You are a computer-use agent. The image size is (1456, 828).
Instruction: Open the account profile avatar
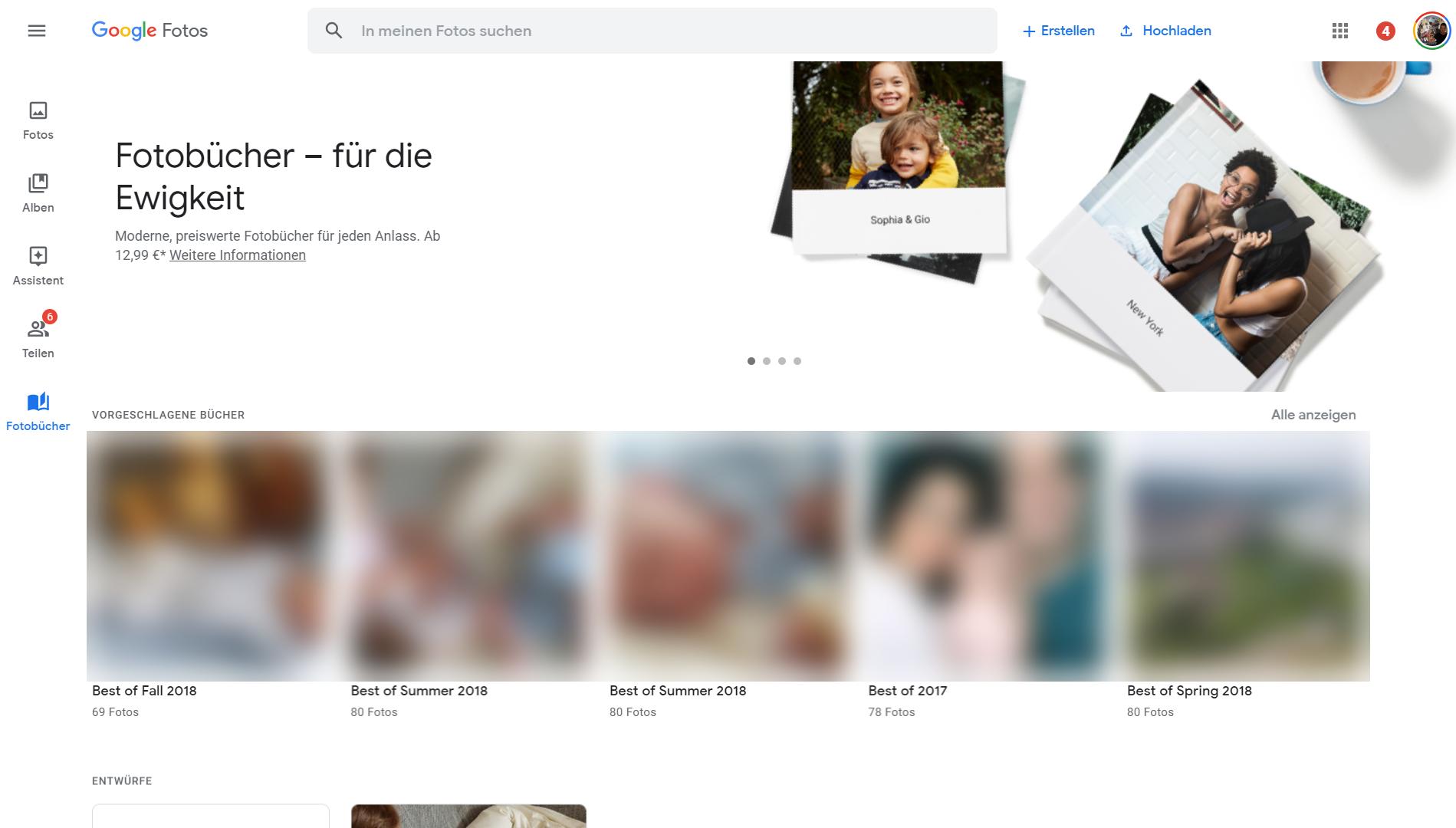[1431, 31]
